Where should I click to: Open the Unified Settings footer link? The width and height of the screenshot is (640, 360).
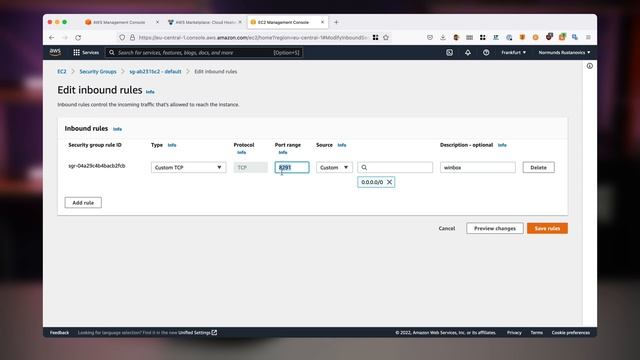(198, 333)
